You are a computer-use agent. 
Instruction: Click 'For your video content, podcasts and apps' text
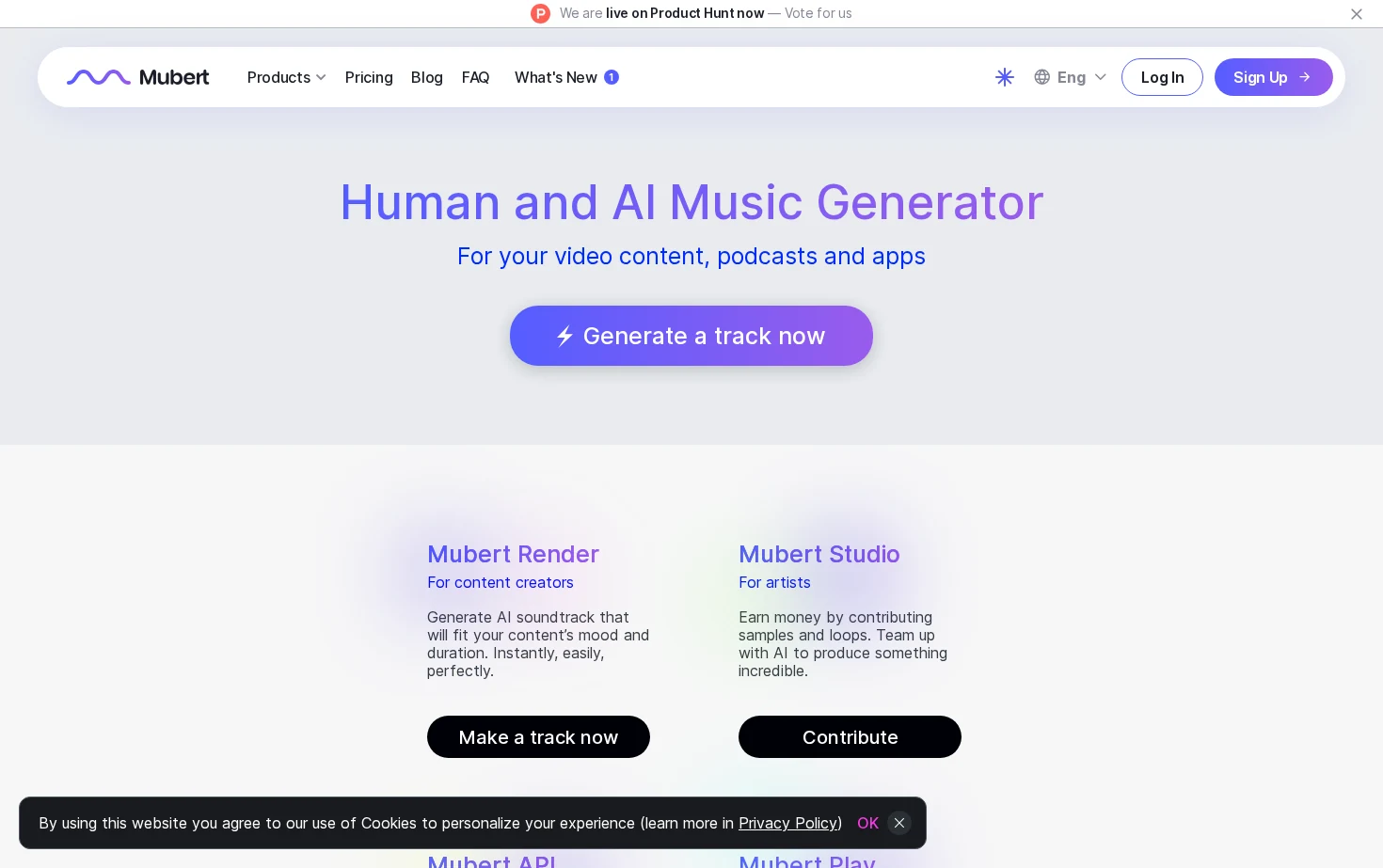coord(691,257)
